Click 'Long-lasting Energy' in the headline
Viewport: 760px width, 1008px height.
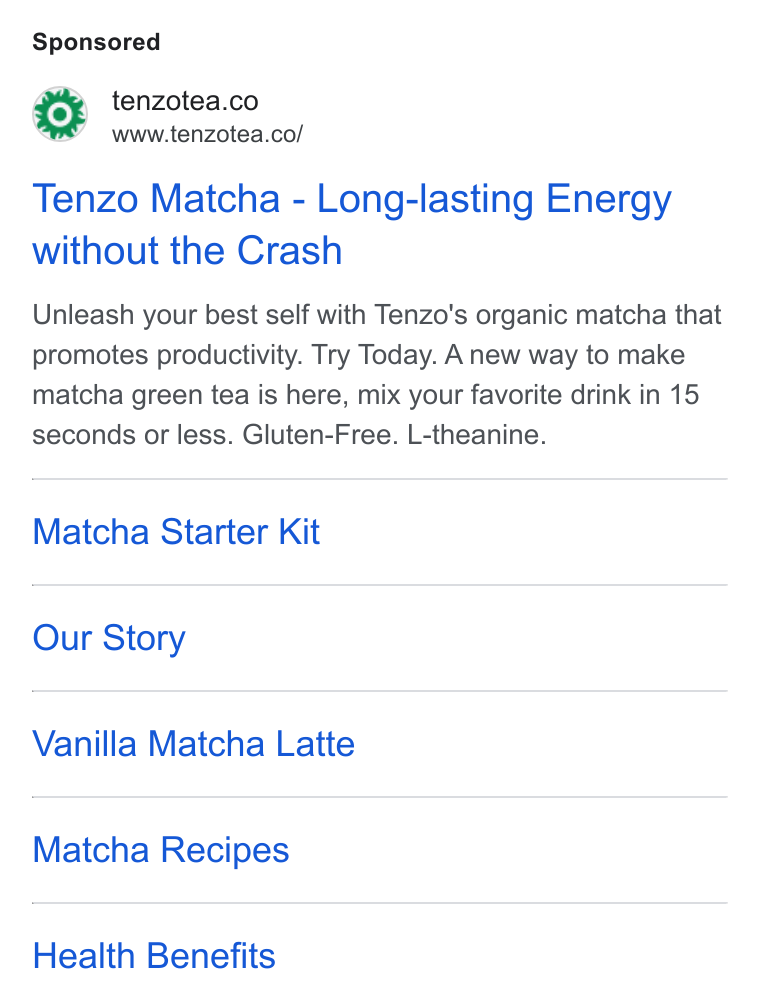click(494, 199)
